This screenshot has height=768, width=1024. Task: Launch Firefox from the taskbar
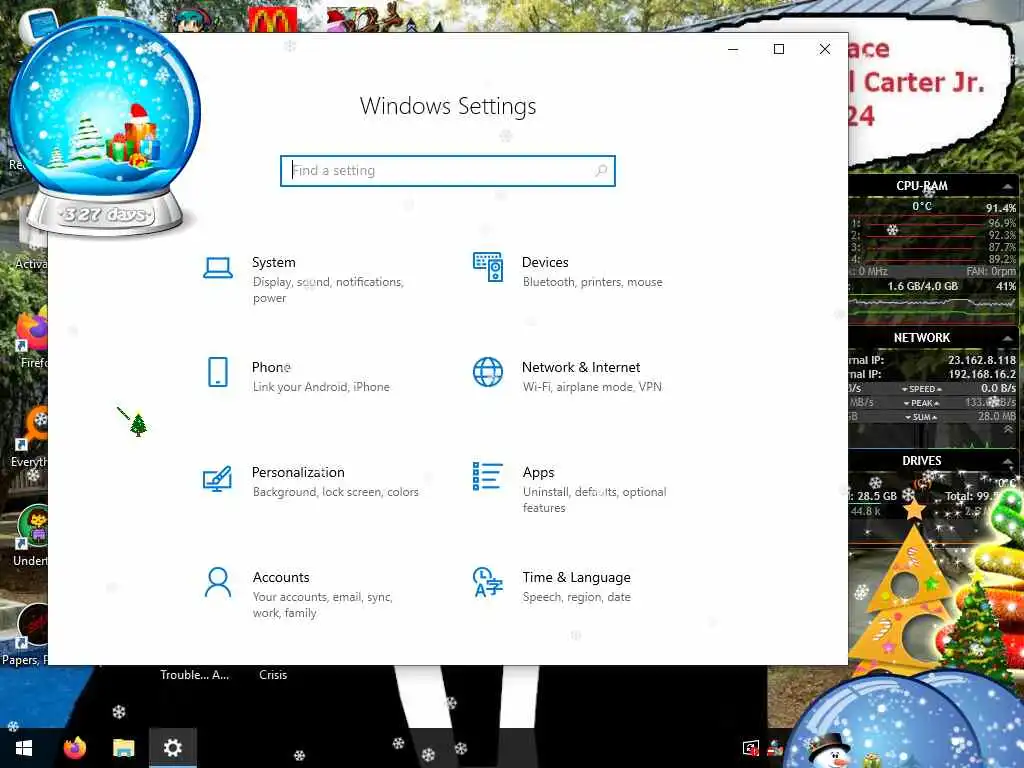coord(74,748)
